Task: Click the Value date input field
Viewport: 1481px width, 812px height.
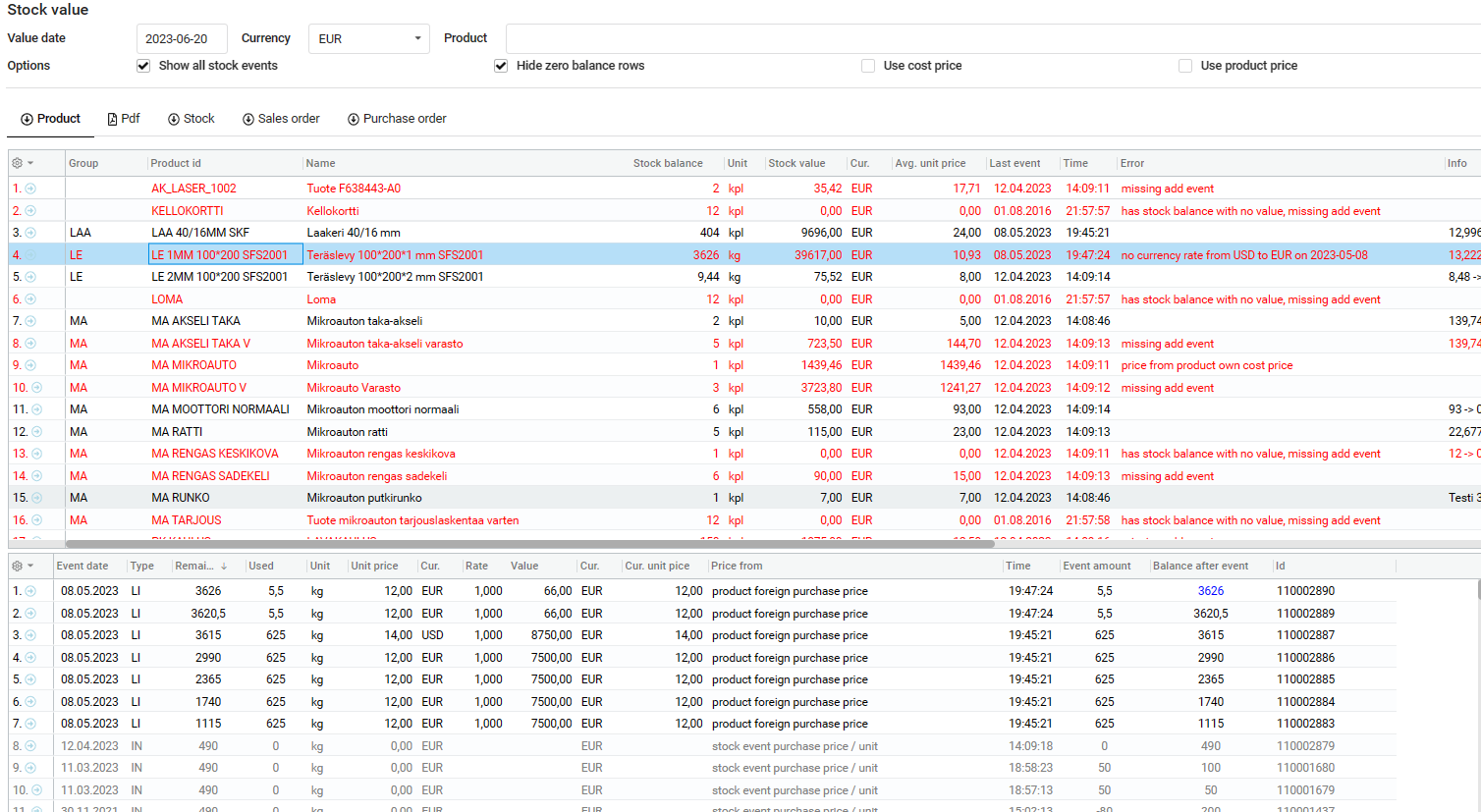Action: pyautogui.click(x=182, y=39)
